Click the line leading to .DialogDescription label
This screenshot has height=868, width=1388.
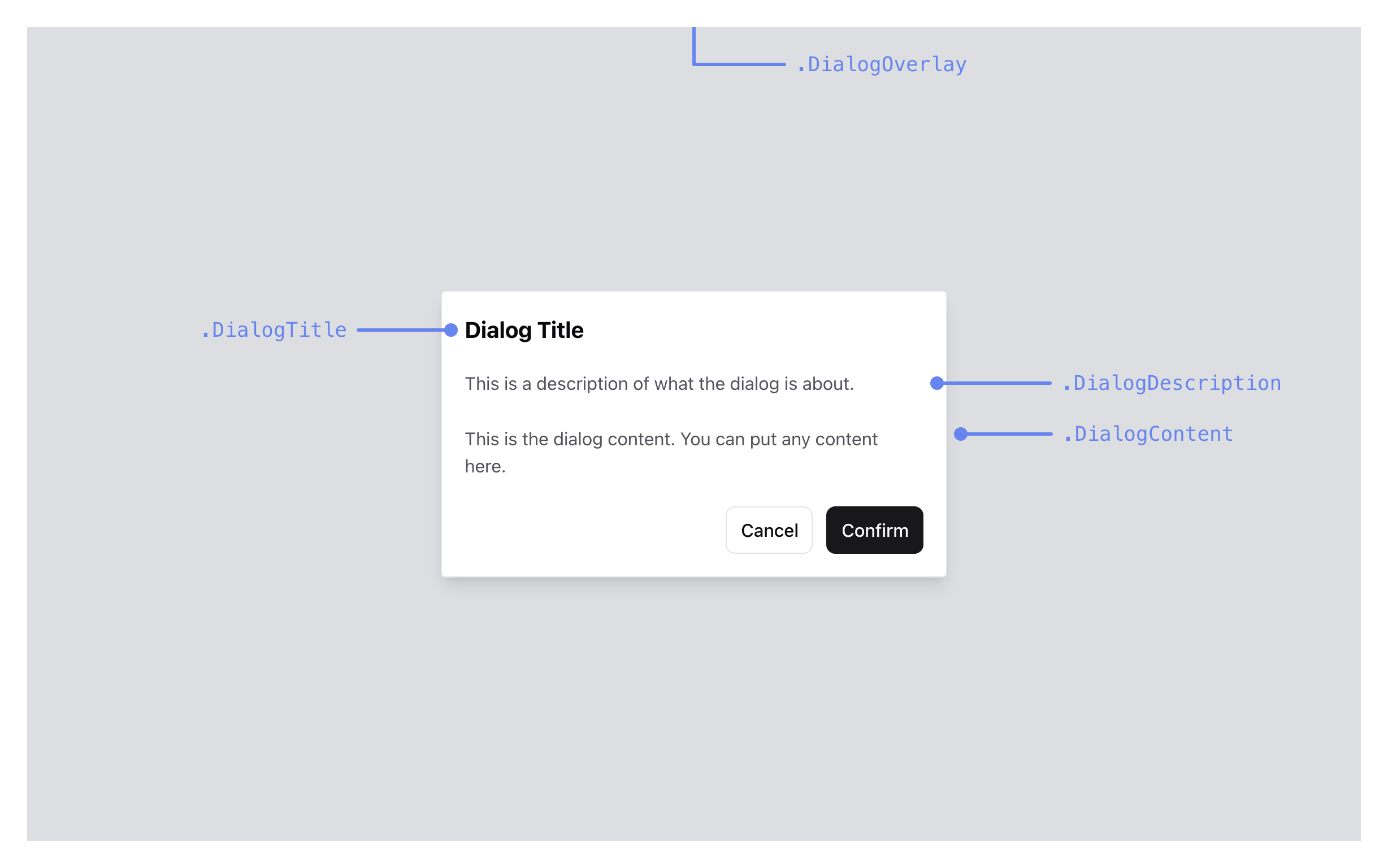[x=996, y=383]
